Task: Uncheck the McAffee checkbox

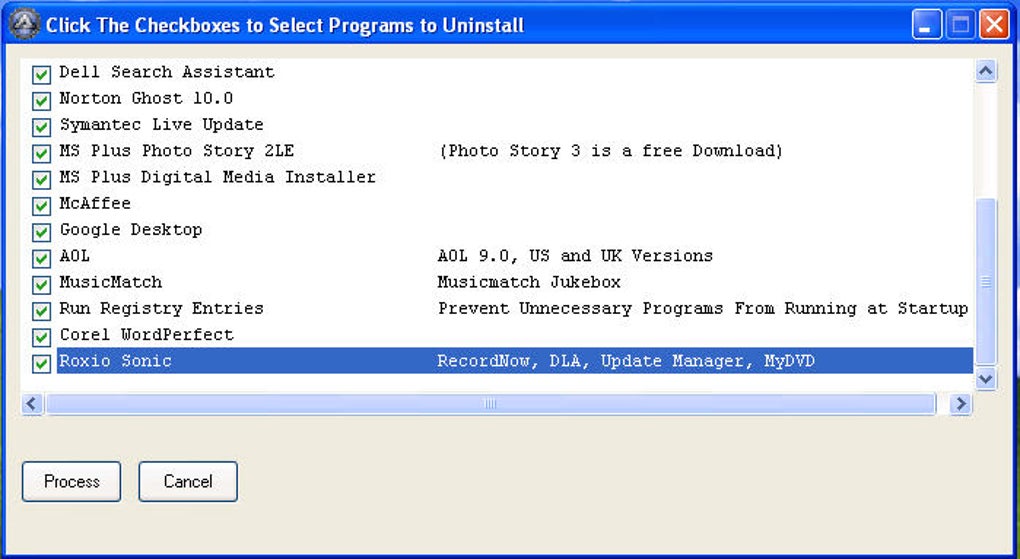Action: 41,206
